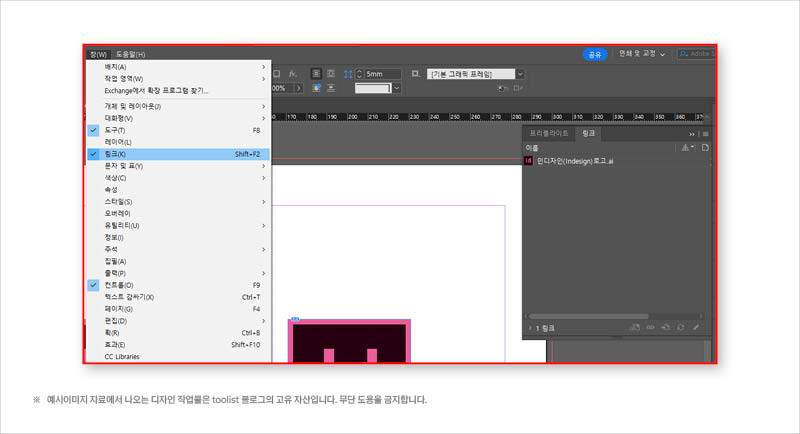Select 인디자인(Indesign)로고.ai link row
800x434 pixels.
pos(617,161)
